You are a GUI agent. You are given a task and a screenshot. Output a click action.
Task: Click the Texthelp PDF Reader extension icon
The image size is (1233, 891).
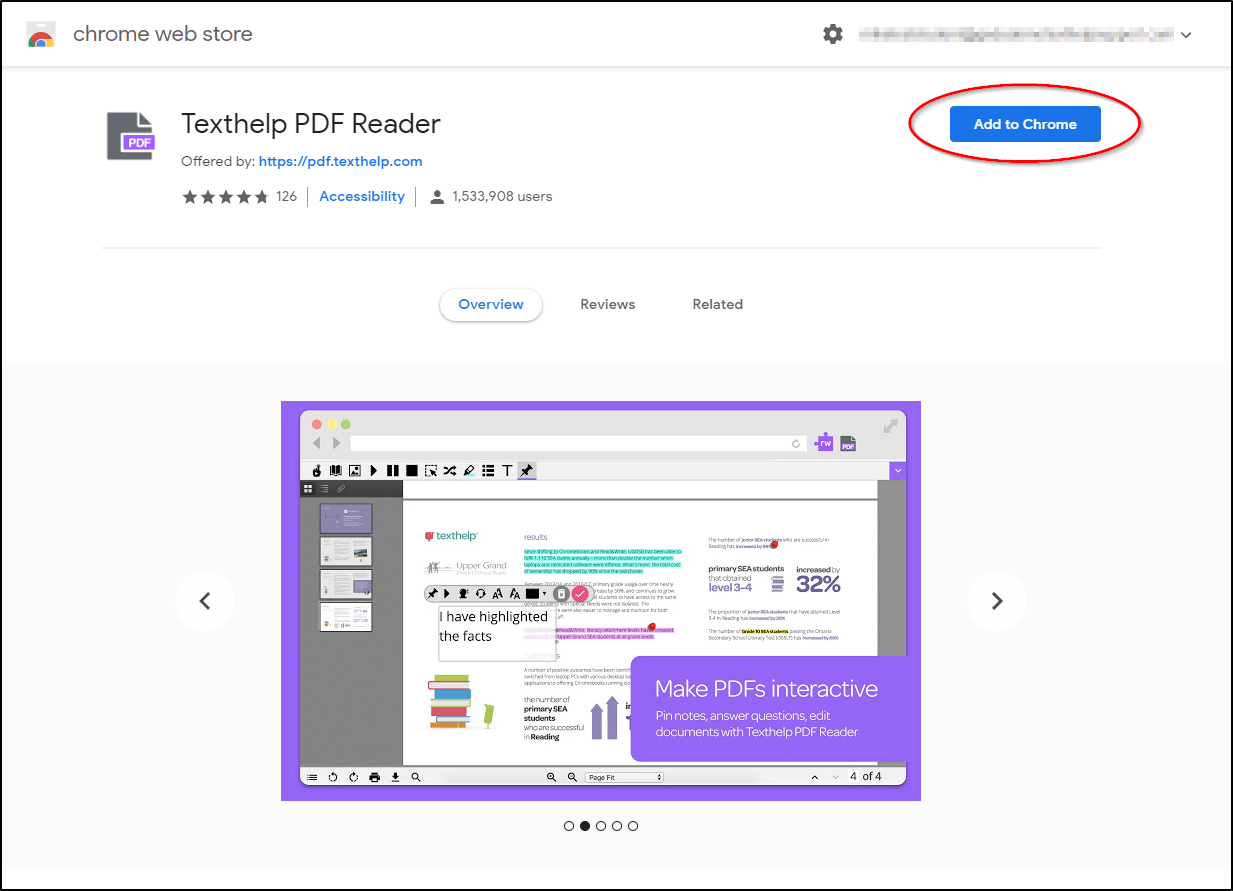point(131,136)
